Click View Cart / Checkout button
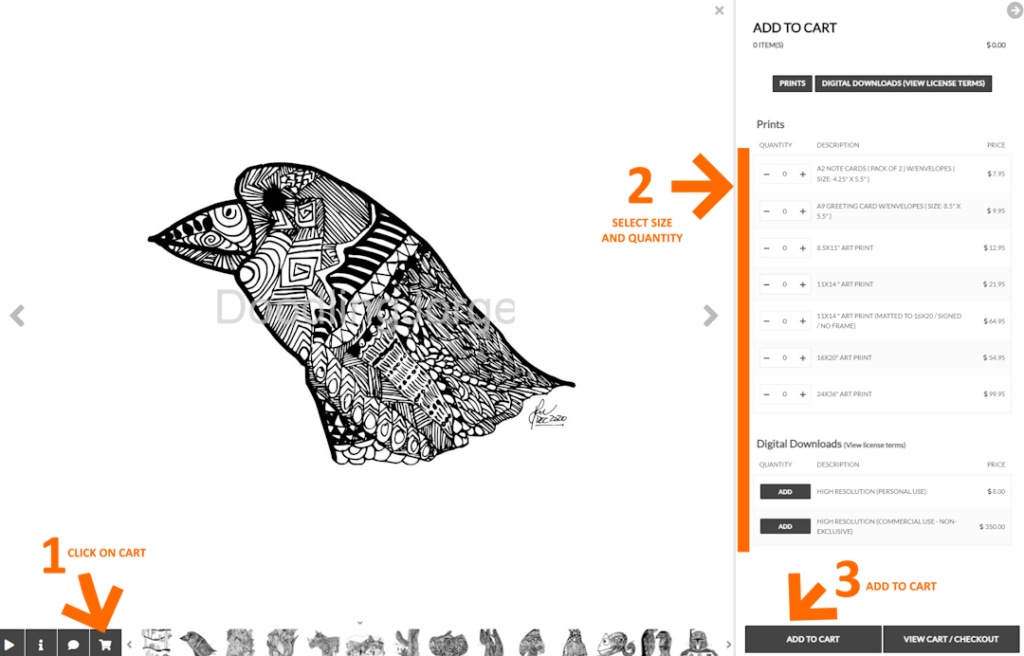The width and height of the screenshot is (1024, 656). click(x=951, y=639)
